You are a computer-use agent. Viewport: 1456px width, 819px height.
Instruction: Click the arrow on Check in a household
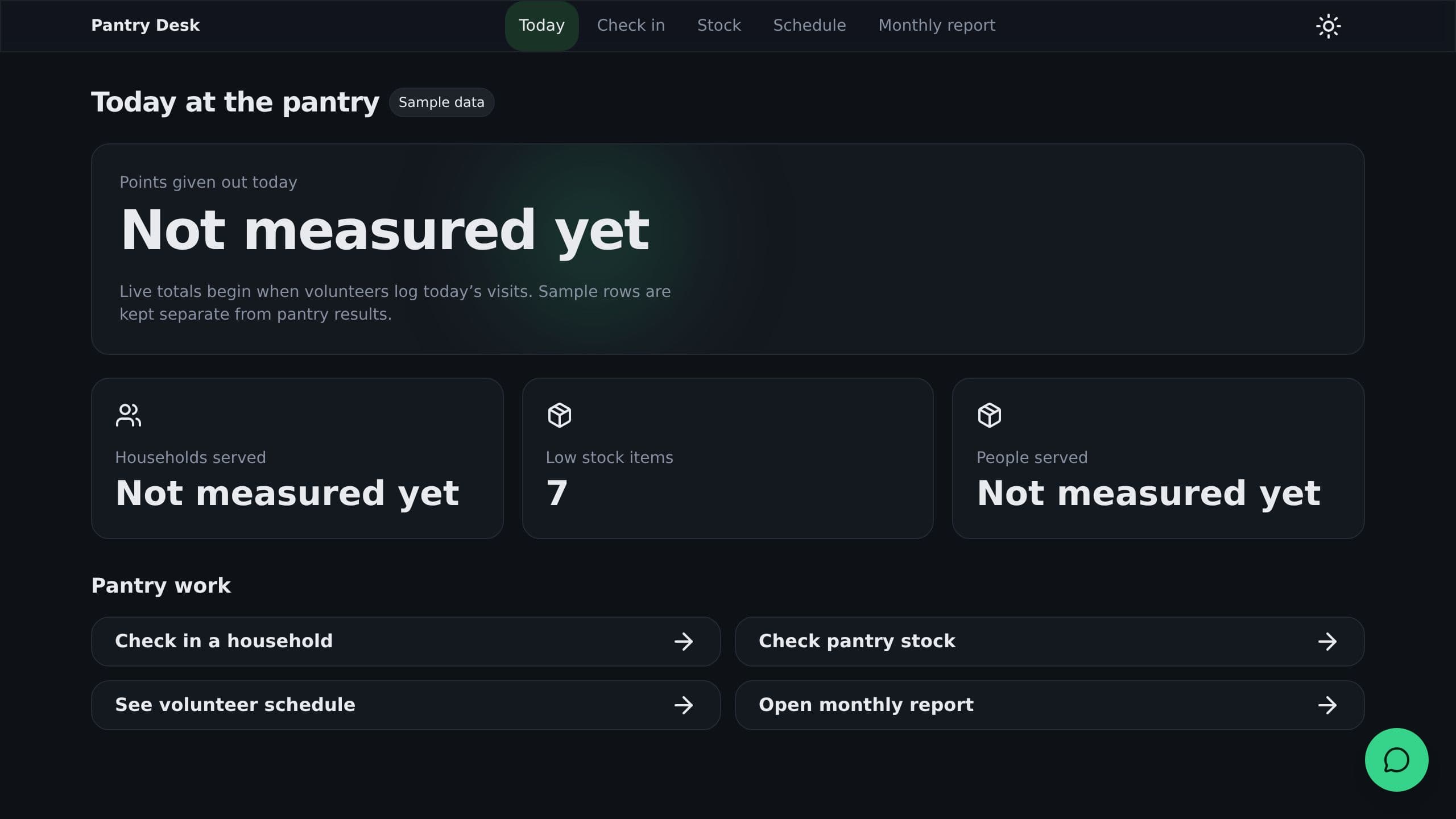coord(684,642)
